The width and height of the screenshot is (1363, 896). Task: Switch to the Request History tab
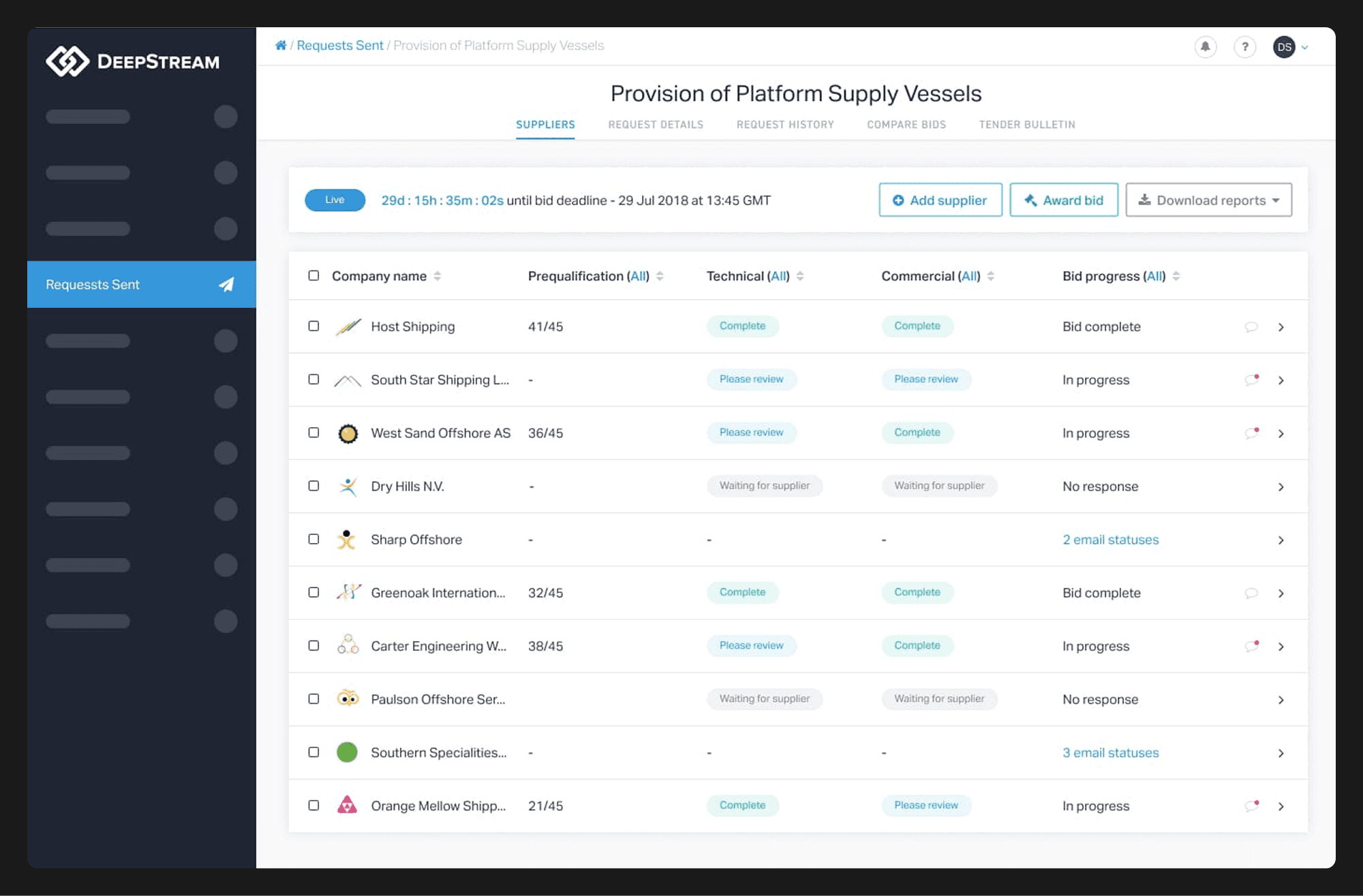[x=785, y=125]
